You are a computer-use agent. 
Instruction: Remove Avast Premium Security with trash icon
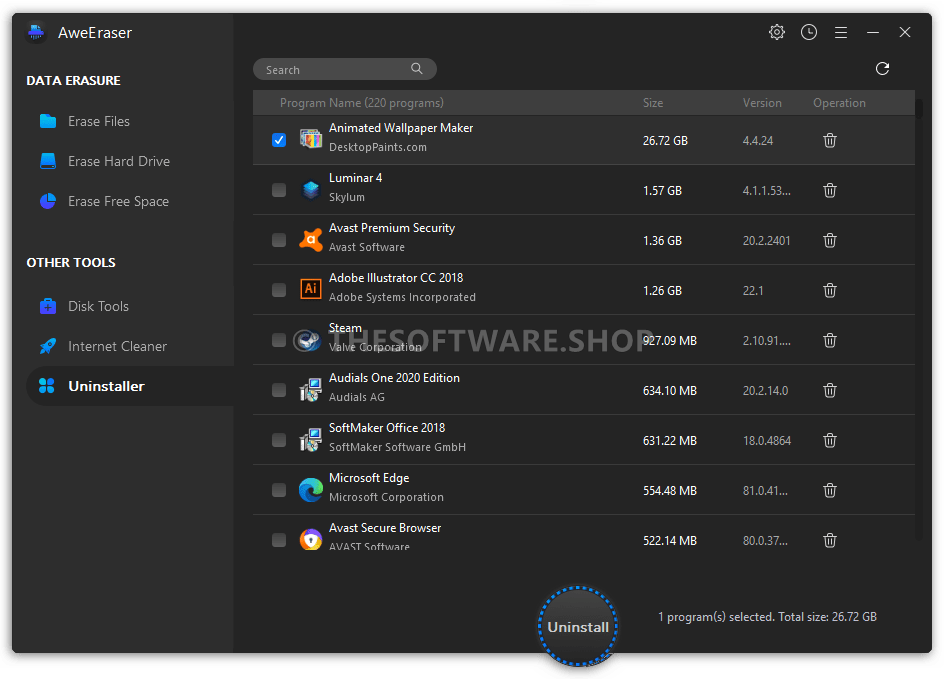[x=830, y=240]
